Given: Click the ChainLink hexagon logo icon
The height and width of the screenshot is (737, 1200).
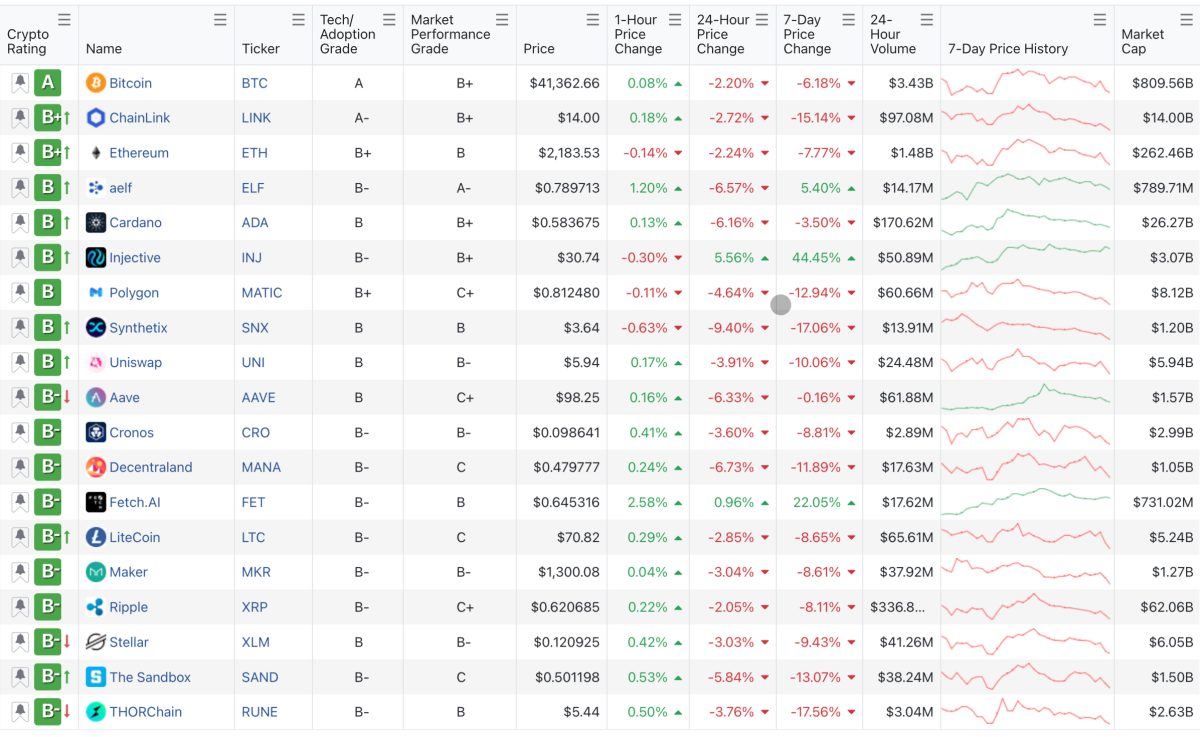Looking at the screenshot, I should click(x=96, y=118).
